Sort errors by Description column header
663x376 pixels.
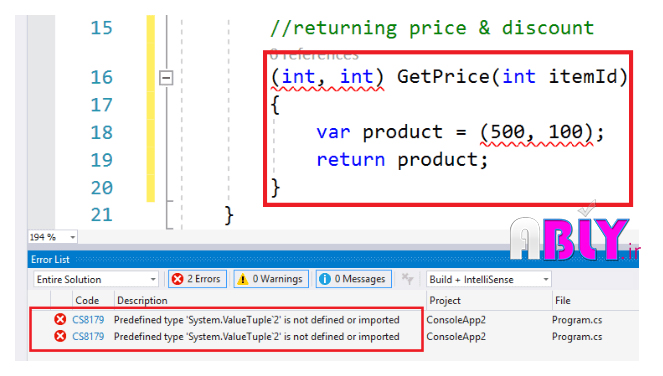click(142, 300)
